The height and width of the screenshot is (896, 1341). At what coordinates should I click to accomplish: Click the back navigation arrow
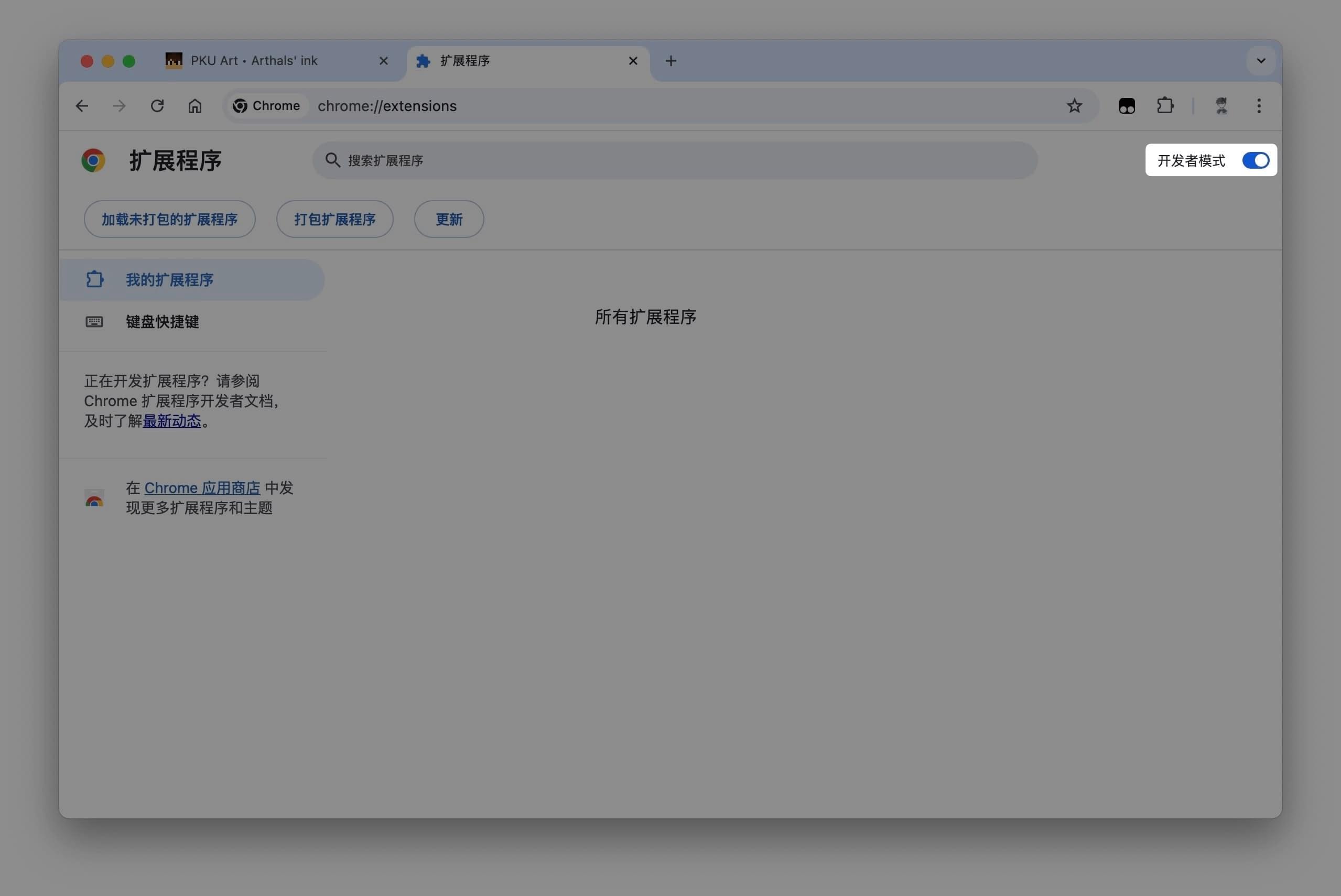(82, 106)
